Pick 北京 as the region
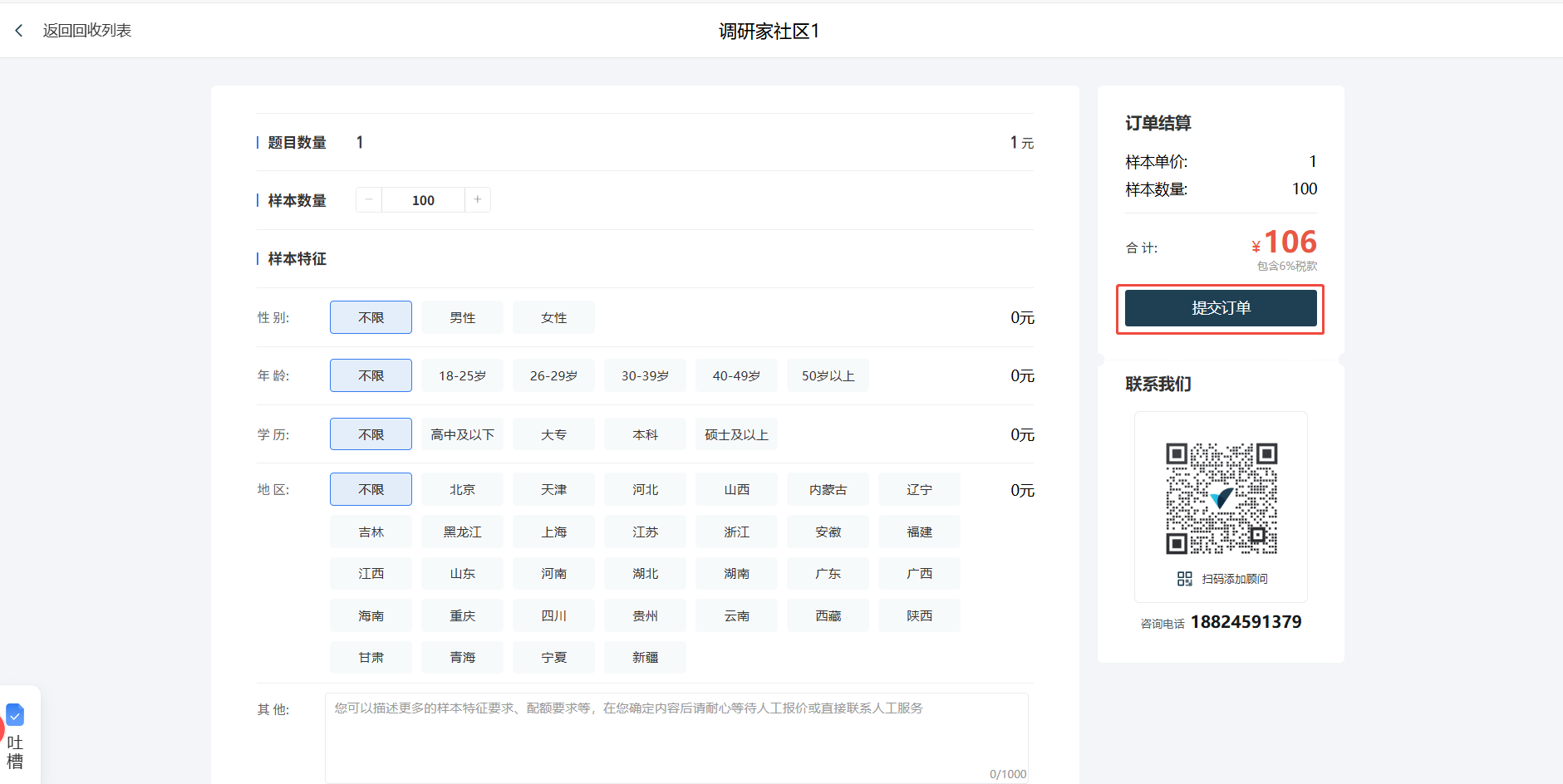 pos(462,490)
